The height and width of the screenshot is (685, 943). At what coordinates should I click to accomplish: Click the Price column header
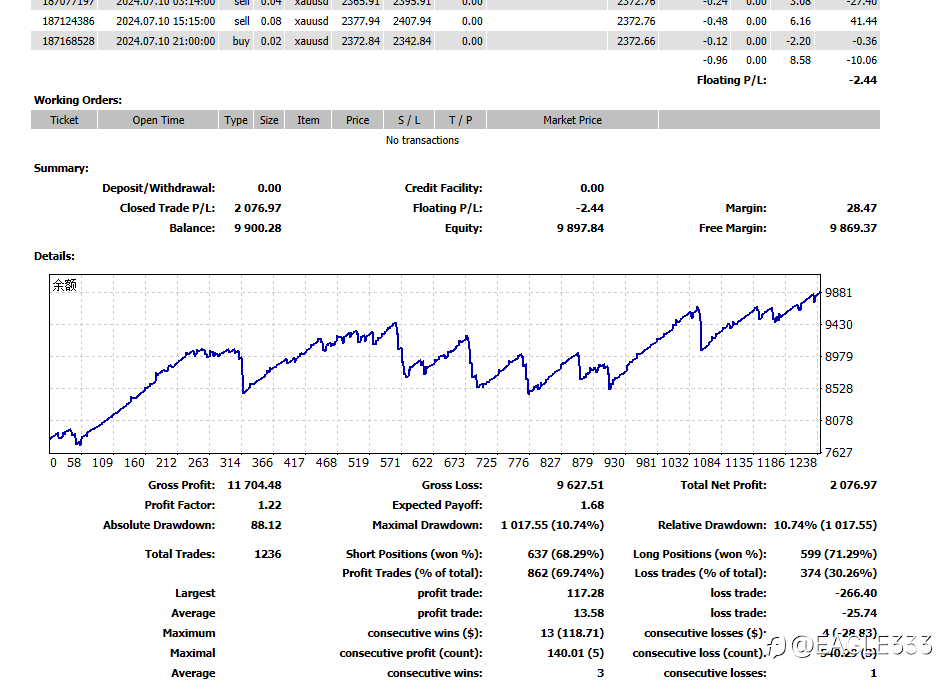point(357,120)
